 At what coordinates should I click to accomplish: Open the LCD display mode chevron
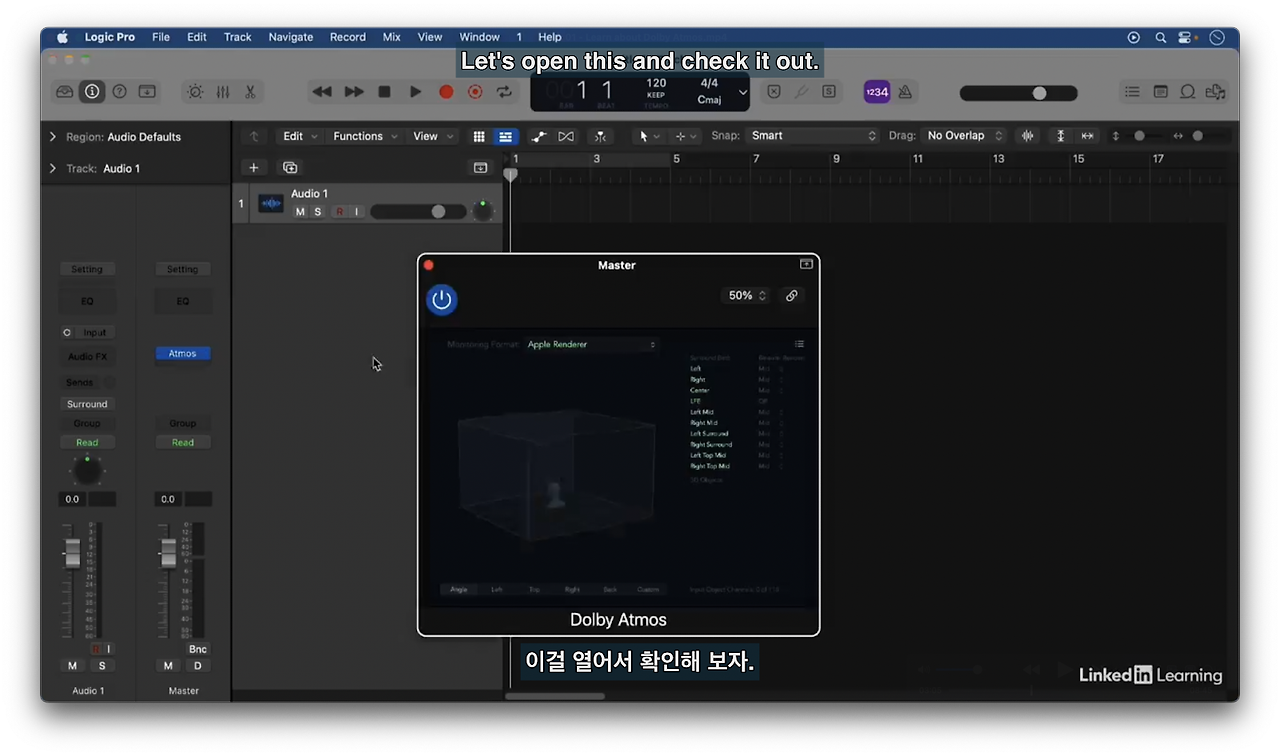click(743, 92)
